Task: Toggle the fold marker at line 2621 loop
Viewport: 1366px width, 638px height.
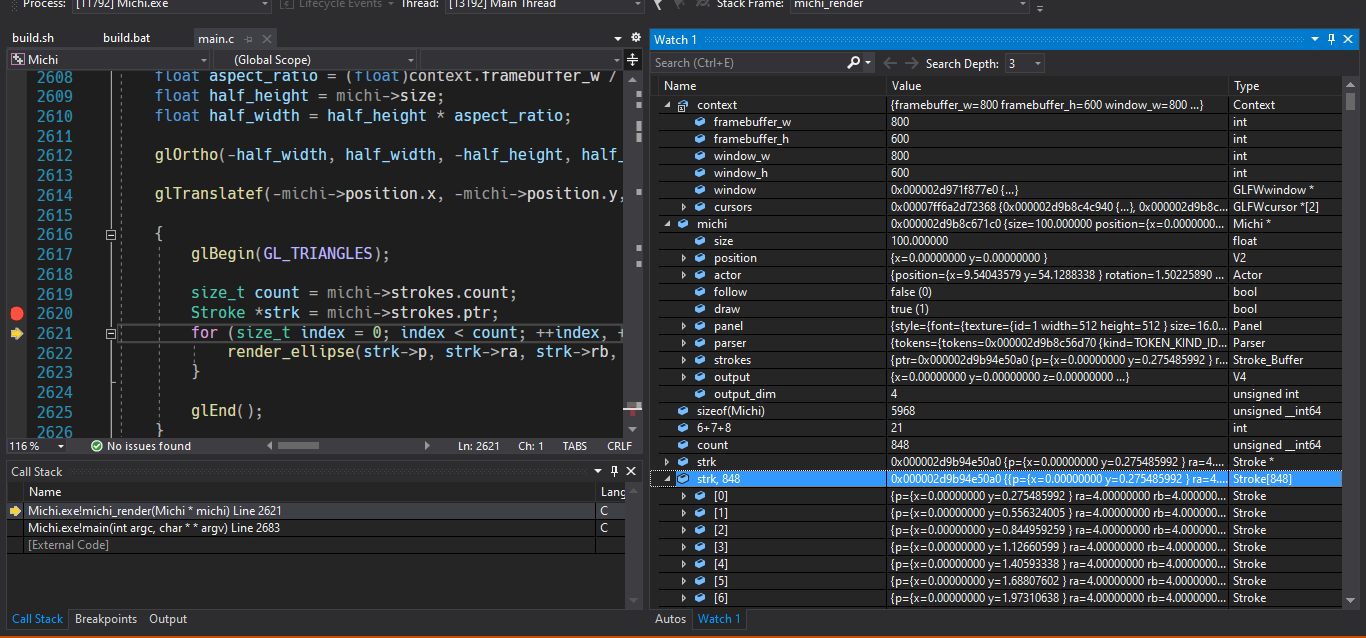Action: 111,333
